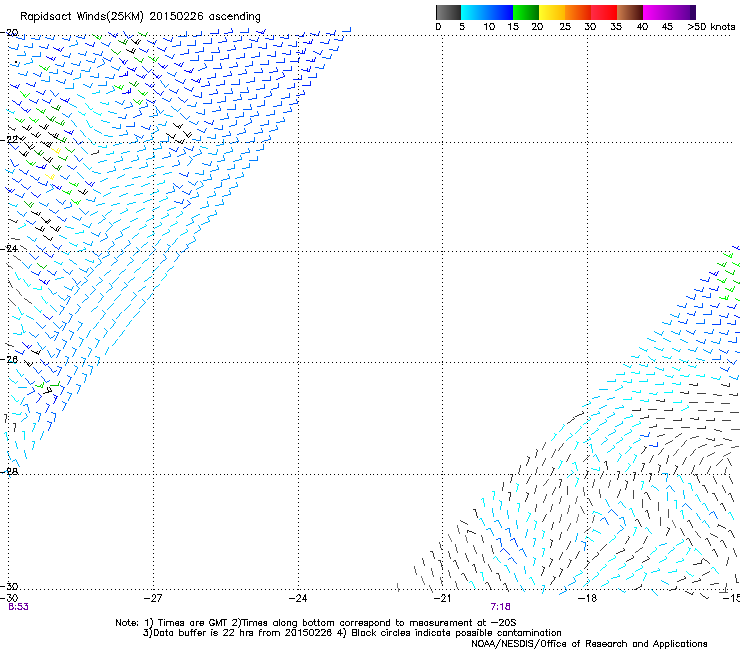Click the legend label '25'
Screen dimensions: 740x650
click(565, 27)
